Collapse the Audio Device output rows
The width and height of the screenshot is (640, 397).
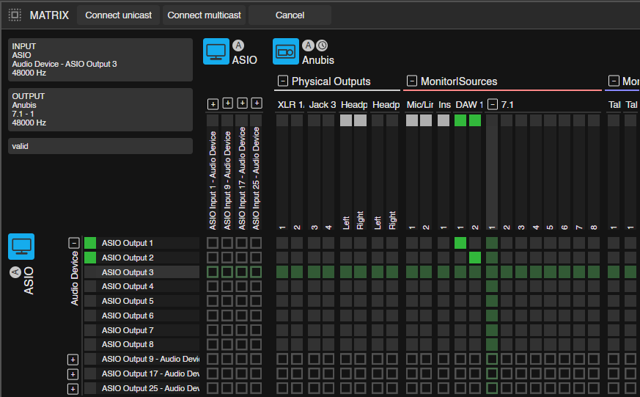pos(74,243)
